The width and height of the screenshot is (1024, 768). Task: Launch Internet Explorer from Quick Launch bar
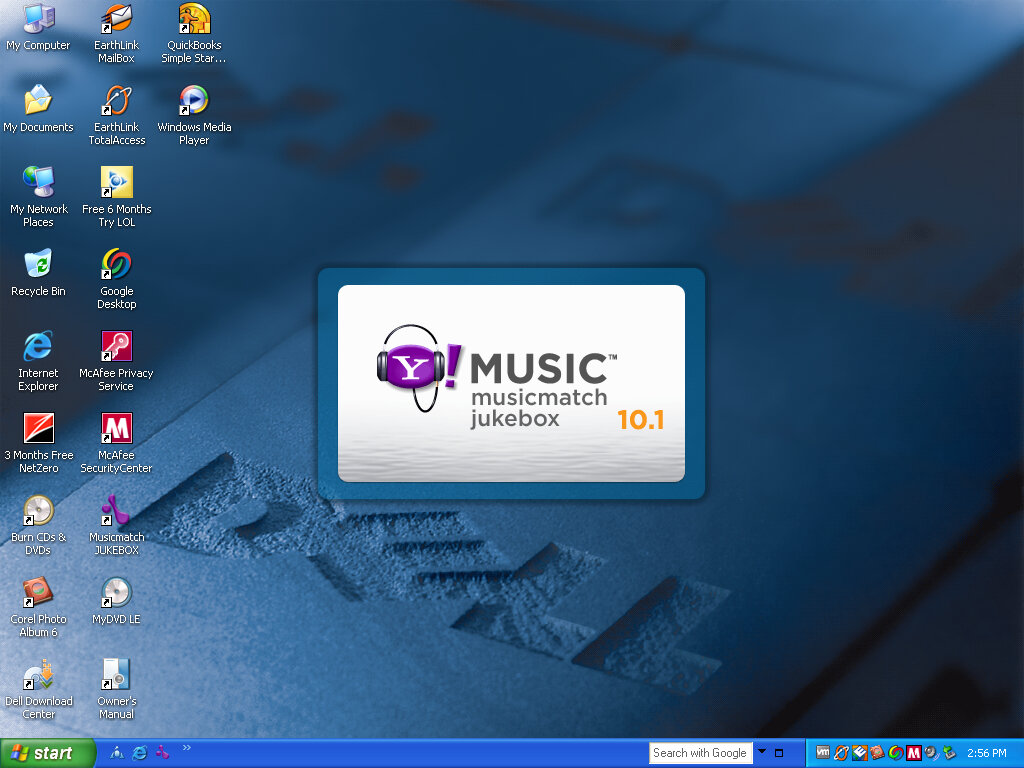tap(140, 753)
